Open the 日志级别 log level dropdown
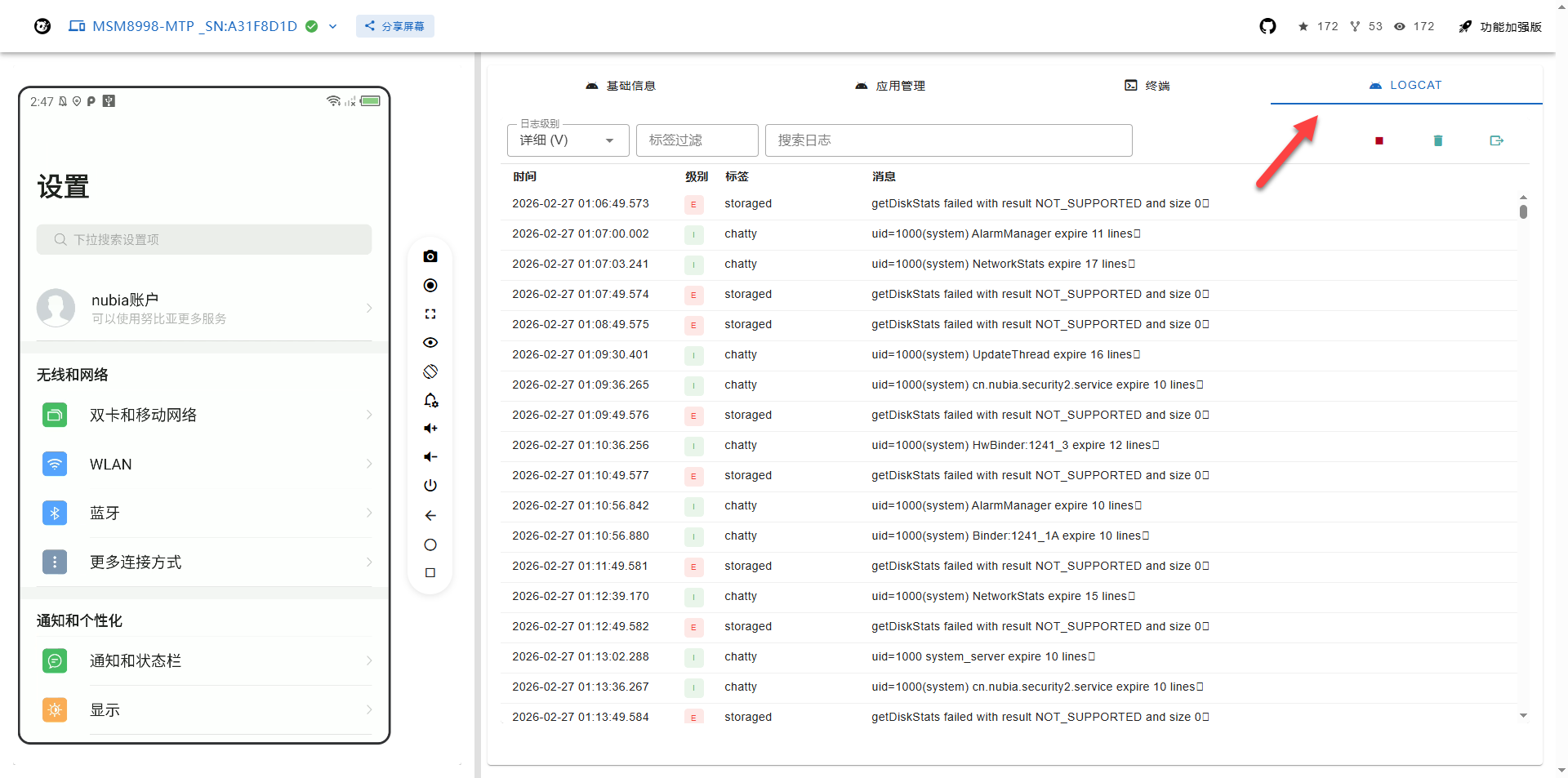Screen dimensions: 1568x778 pos(568,140)
